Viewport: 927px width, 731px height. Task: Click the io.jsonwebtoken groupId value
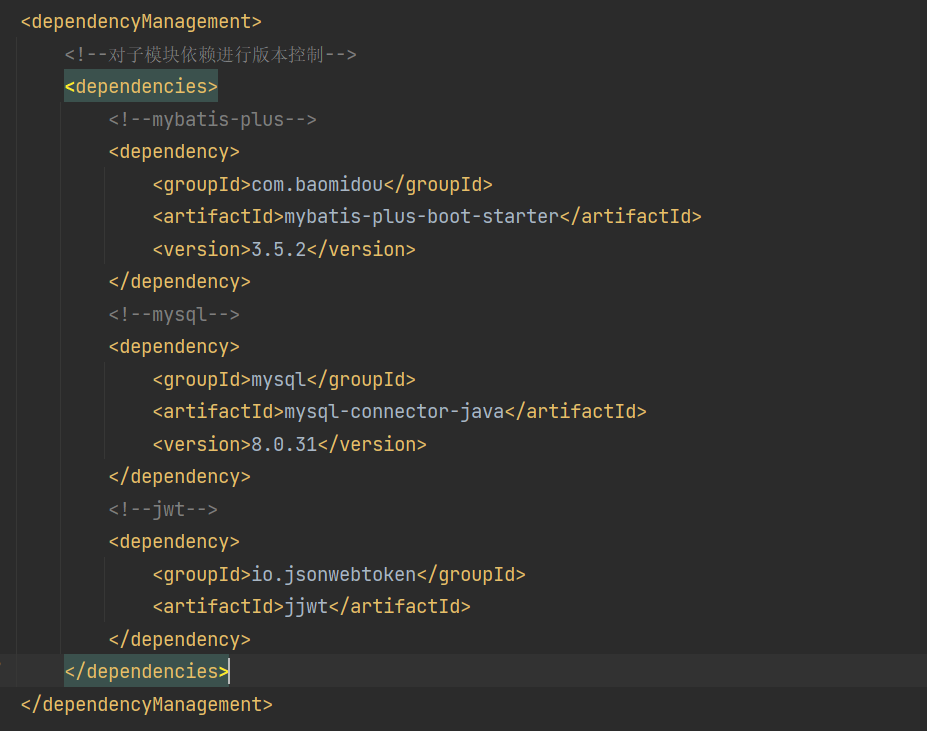(x=333, y=574)
